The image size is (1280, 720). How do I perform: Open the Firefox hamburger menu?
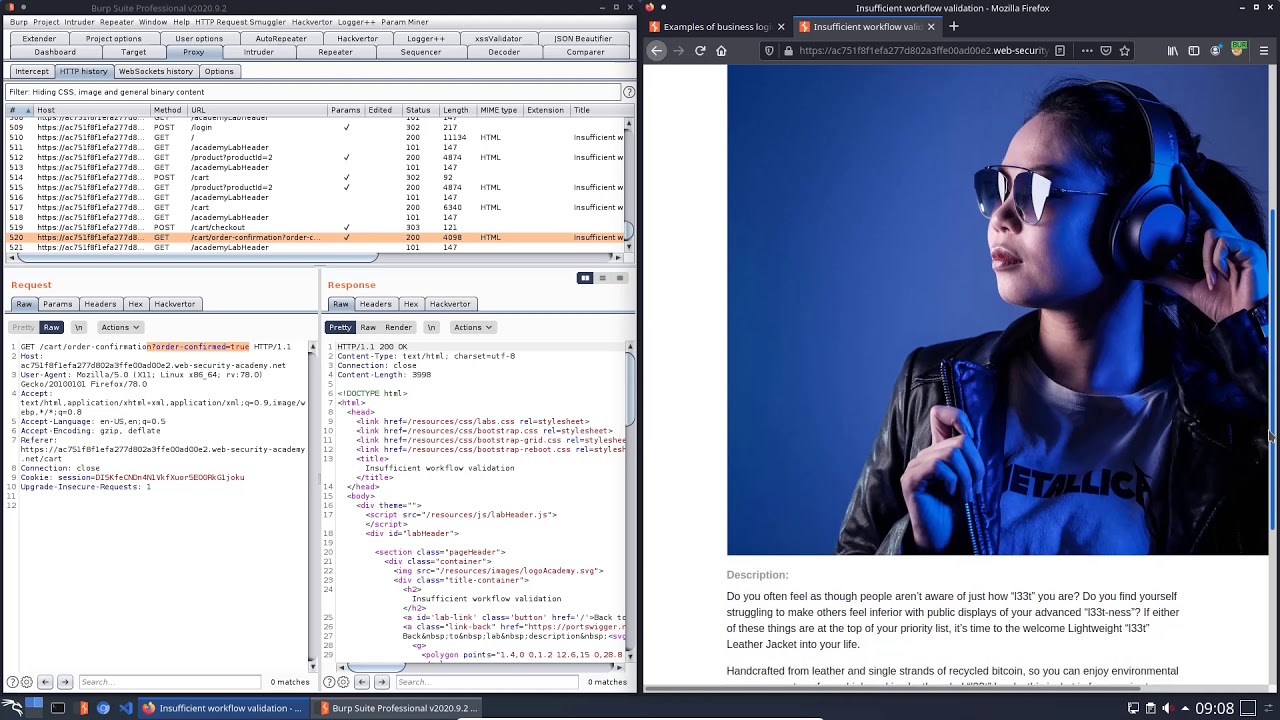(x=1264, y=50)
